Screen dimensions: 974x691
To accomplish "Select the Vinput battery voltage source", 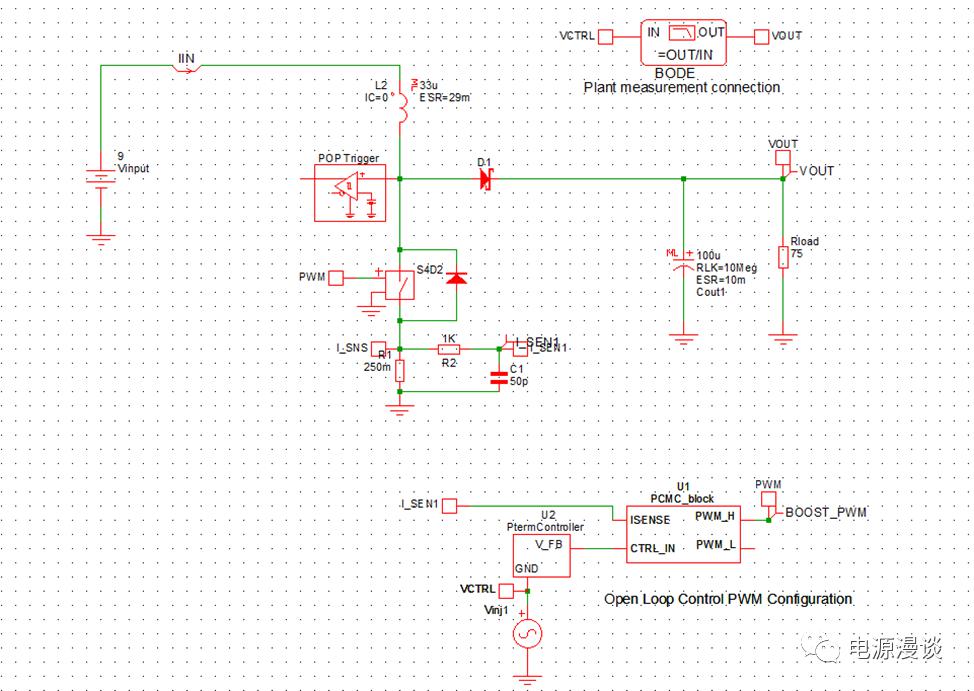I will click(99, 181).
